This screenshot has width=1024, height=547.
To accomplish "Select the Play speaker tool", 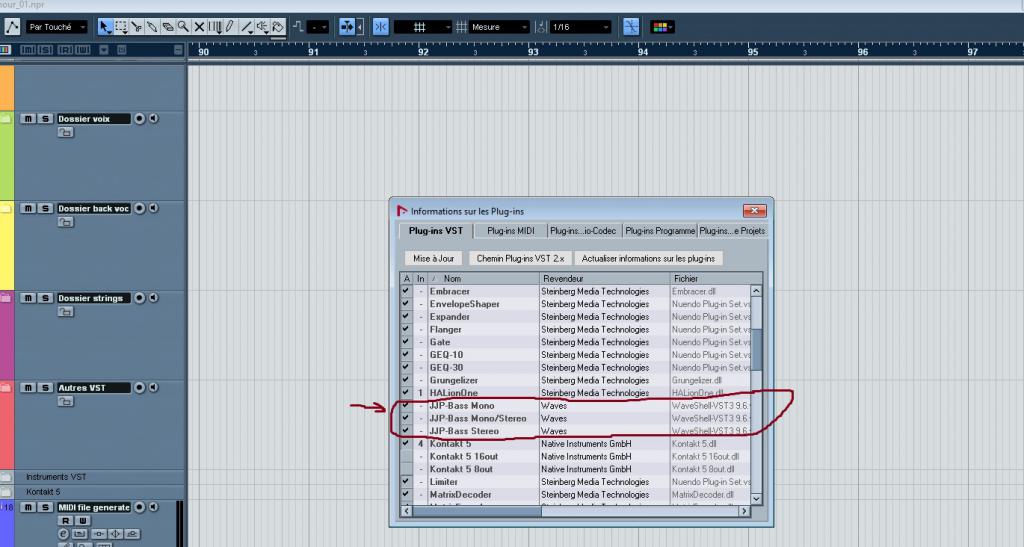I will 262,27.
